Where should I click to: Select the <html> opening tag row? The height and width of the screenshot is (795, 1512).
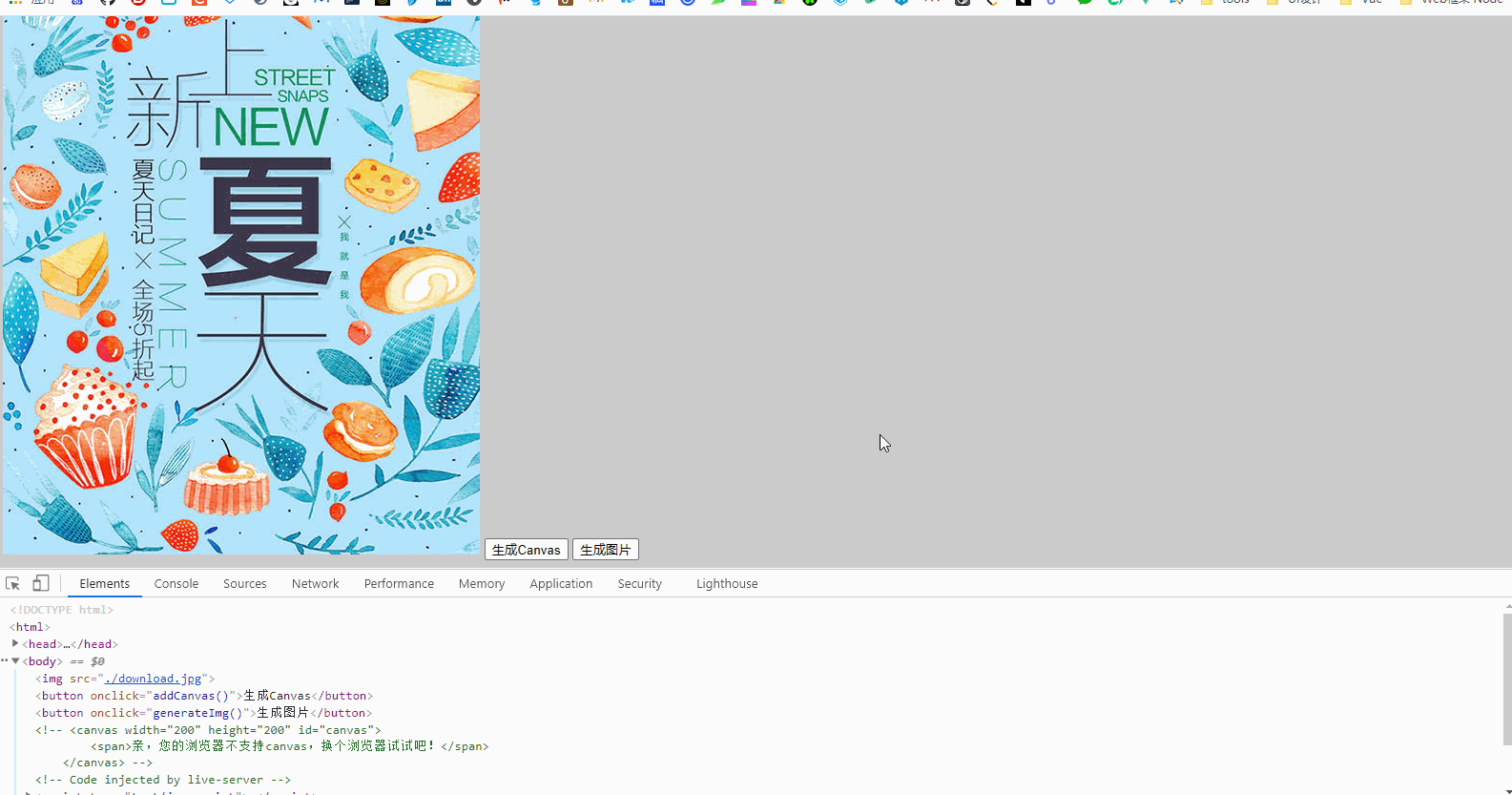pyautogui.click(x=30, y=627)
